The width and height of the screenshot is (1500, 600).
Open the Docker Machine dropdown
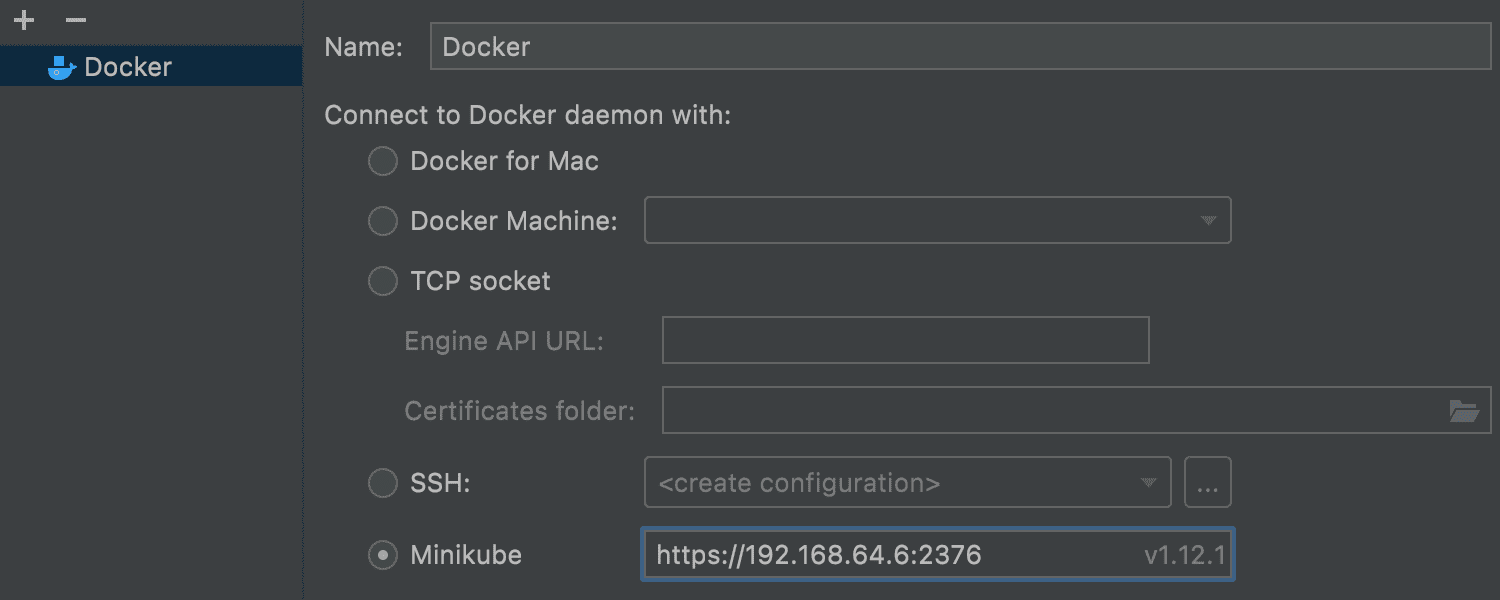pos(938,220)
